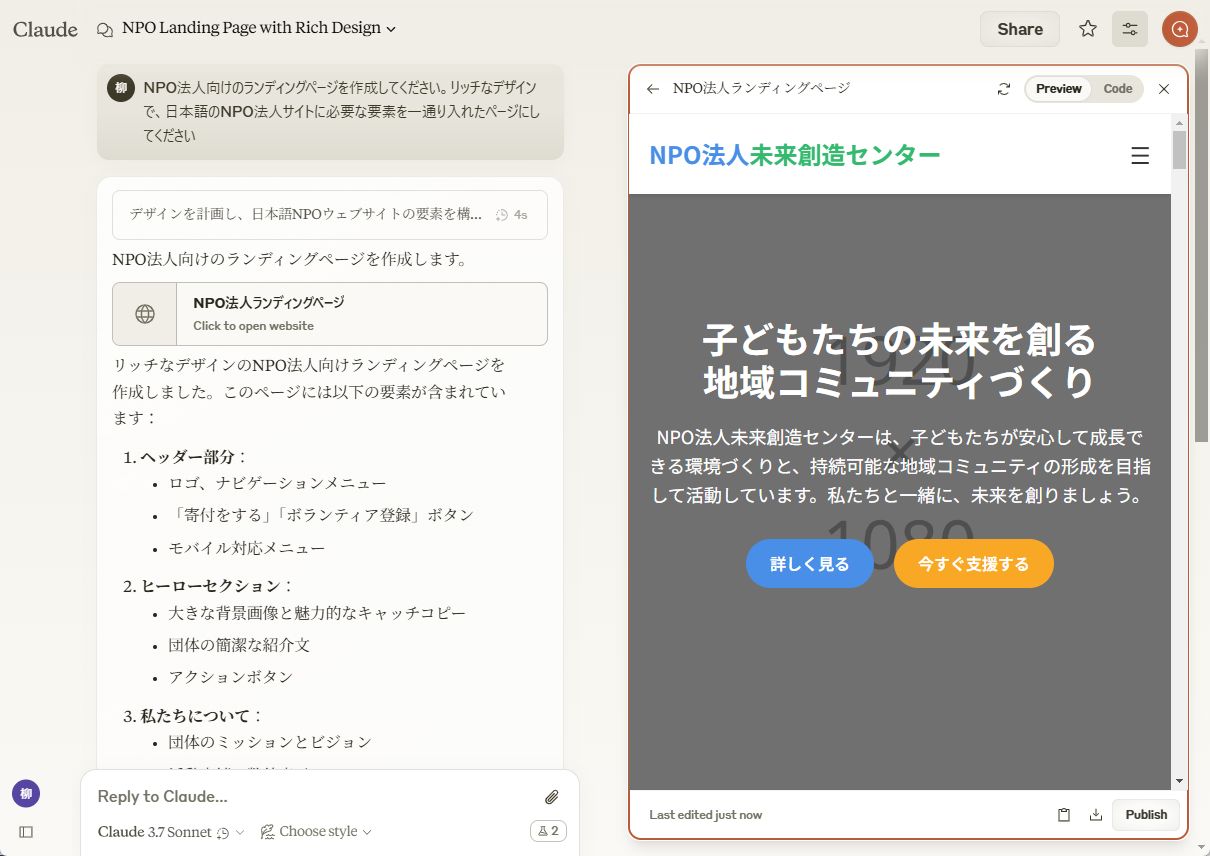
Task: Click the preview scrollbar down arrow
Action: (1179, 781)
